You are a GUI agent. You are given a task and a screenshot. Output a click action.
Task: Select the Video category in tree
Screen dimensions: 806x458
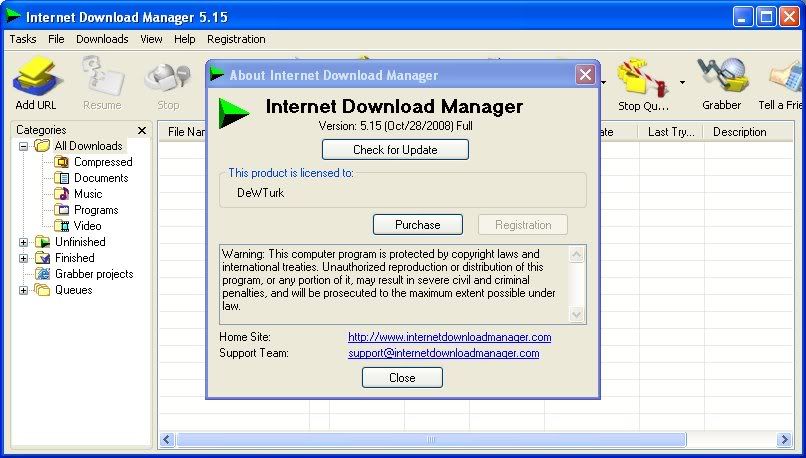[x=87, y=226]
